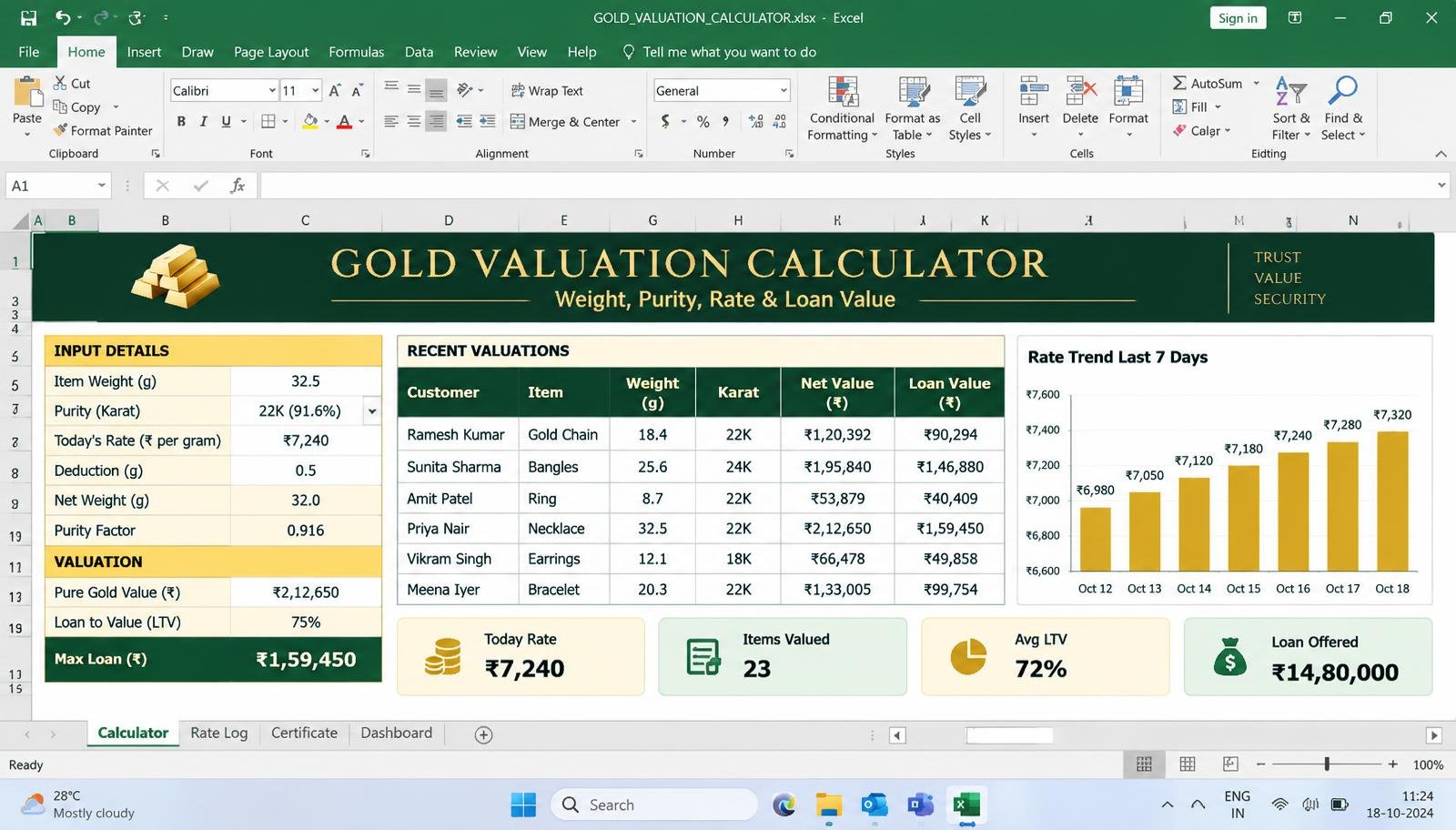
Task: Expand the Name Box dropdown
Action: [101, 186]
